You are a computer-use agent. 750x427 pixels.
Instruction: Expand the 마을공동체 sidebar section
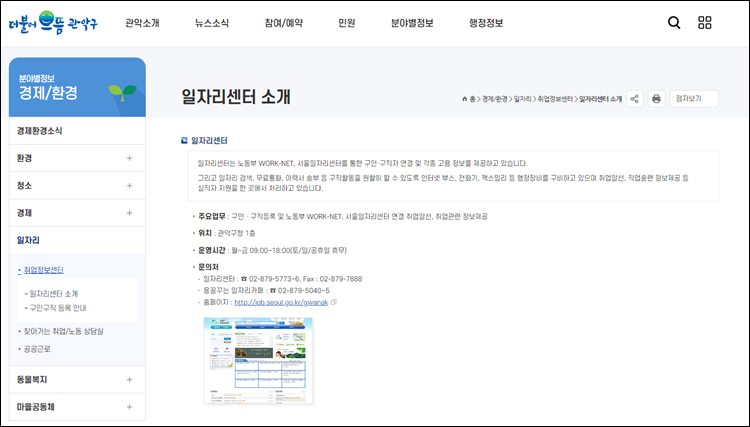pyautogui.click(x=77, y=407)
